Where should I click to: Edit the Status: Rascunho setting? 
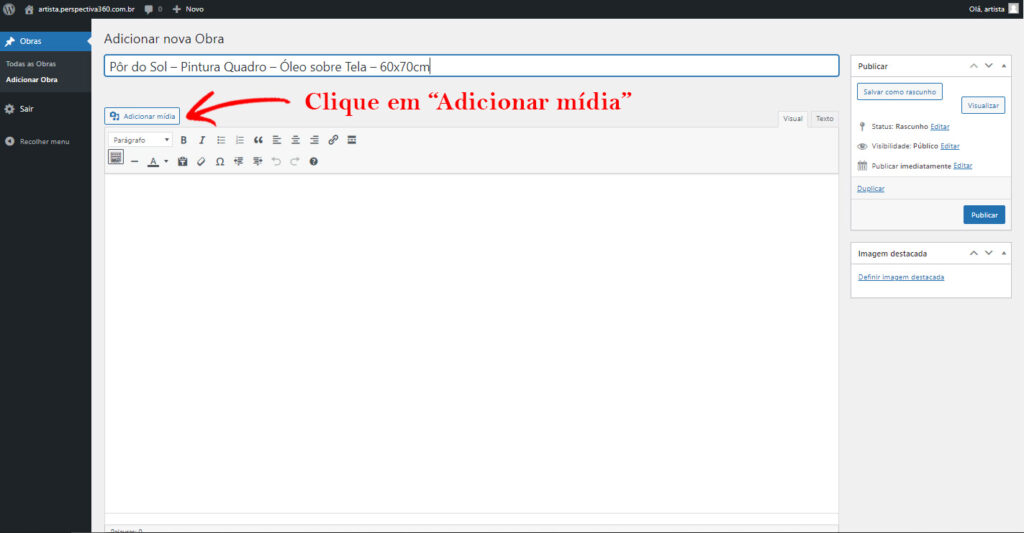click(x=940, y=127)
